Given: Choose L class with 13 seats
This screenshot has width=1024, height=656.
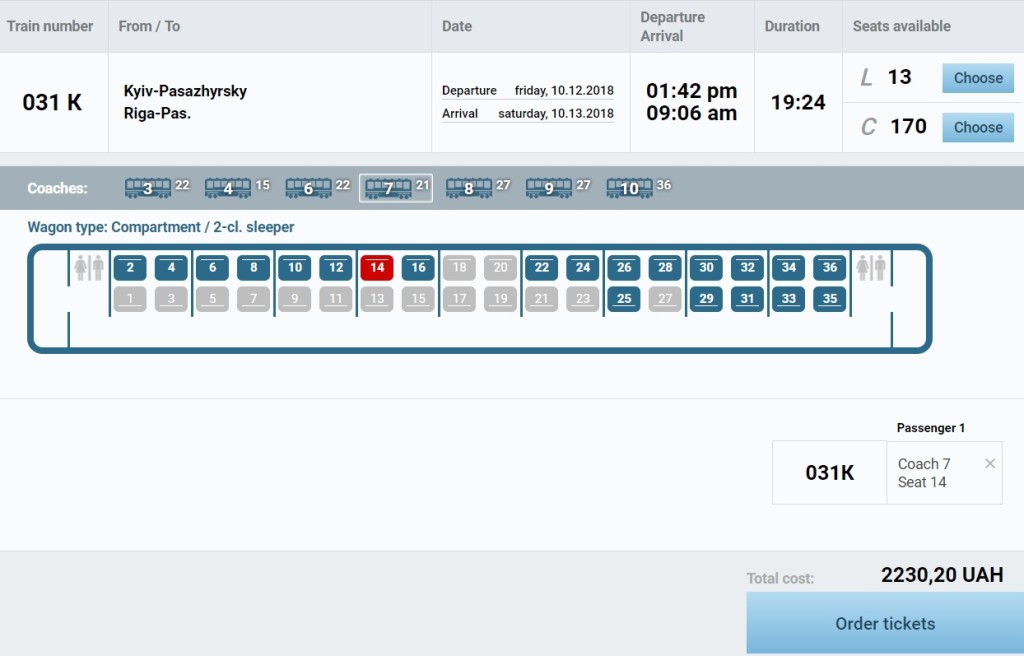Looking at the screenshot, I should click(978, 78).
